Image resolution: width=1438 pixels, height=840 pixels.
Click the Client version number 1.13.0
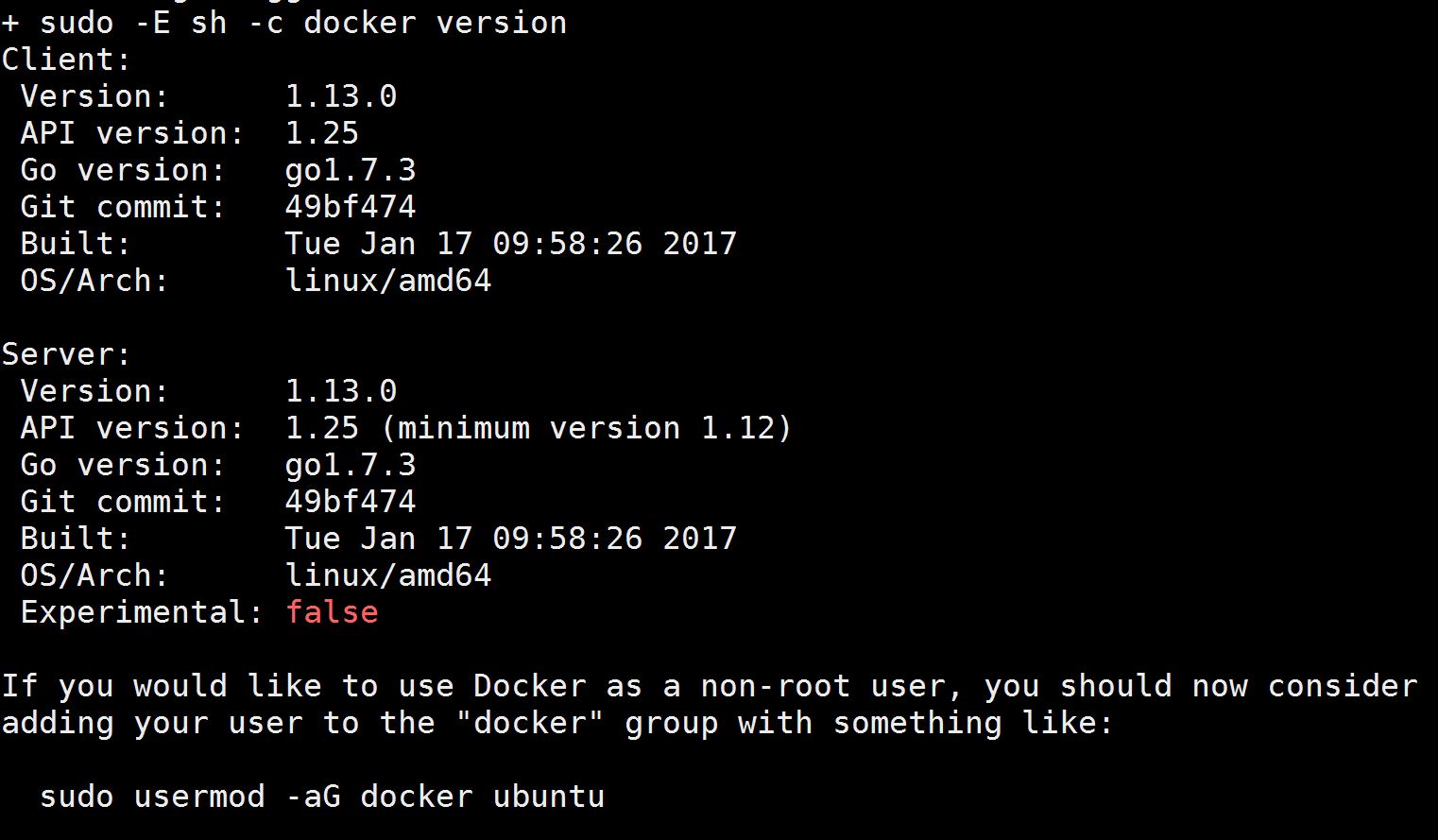[341, 96]
